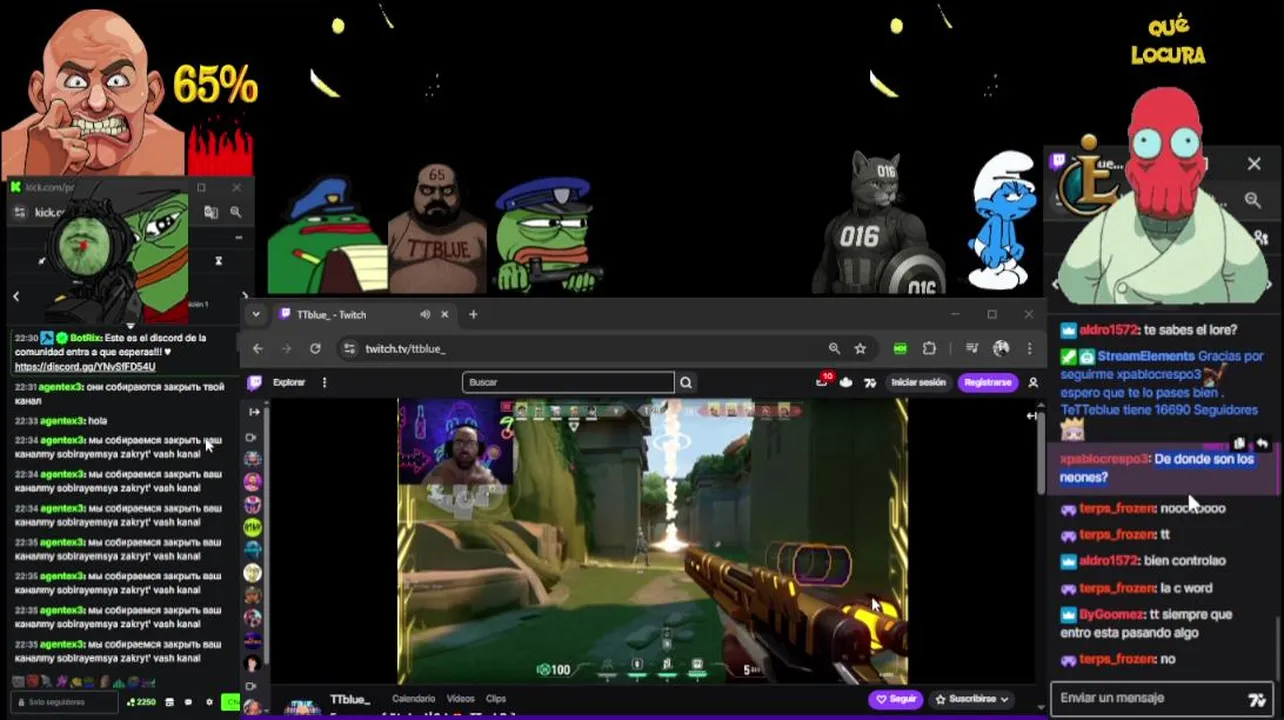Open the Chrome profile avatar
The image size is (1284, 720).
[1001, 348]
